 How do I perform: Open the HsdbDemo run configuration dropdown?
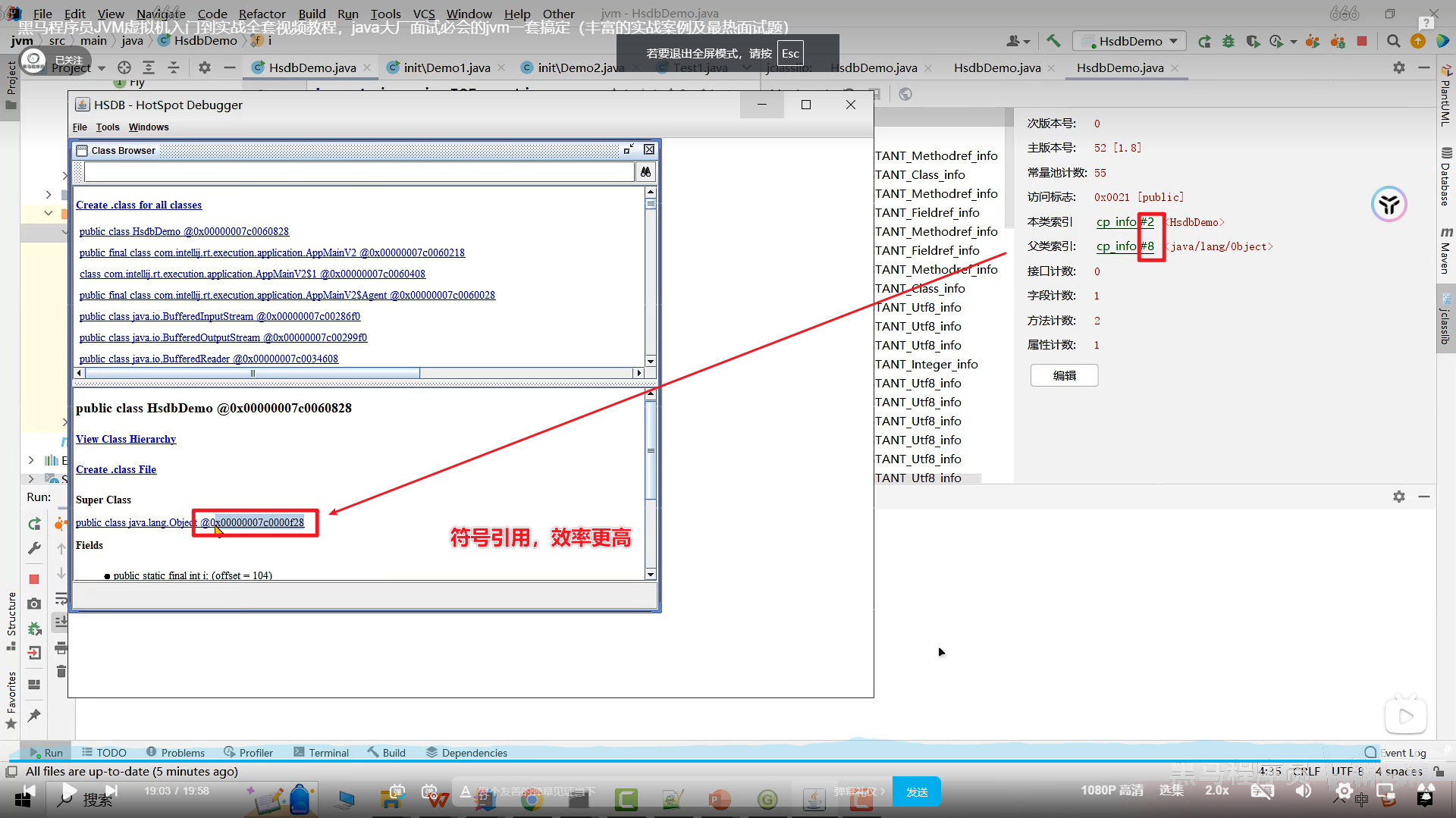(1129, 41)
